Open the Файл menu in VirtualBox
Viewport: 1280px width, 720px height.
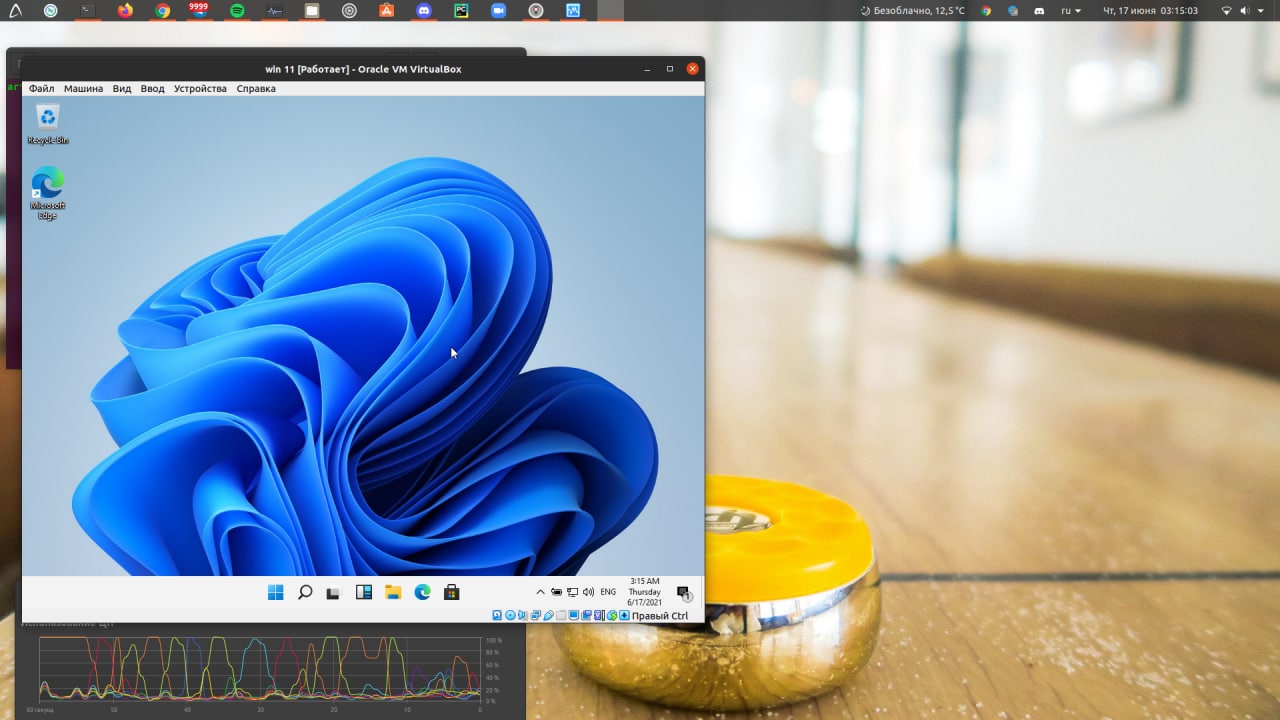42,88
